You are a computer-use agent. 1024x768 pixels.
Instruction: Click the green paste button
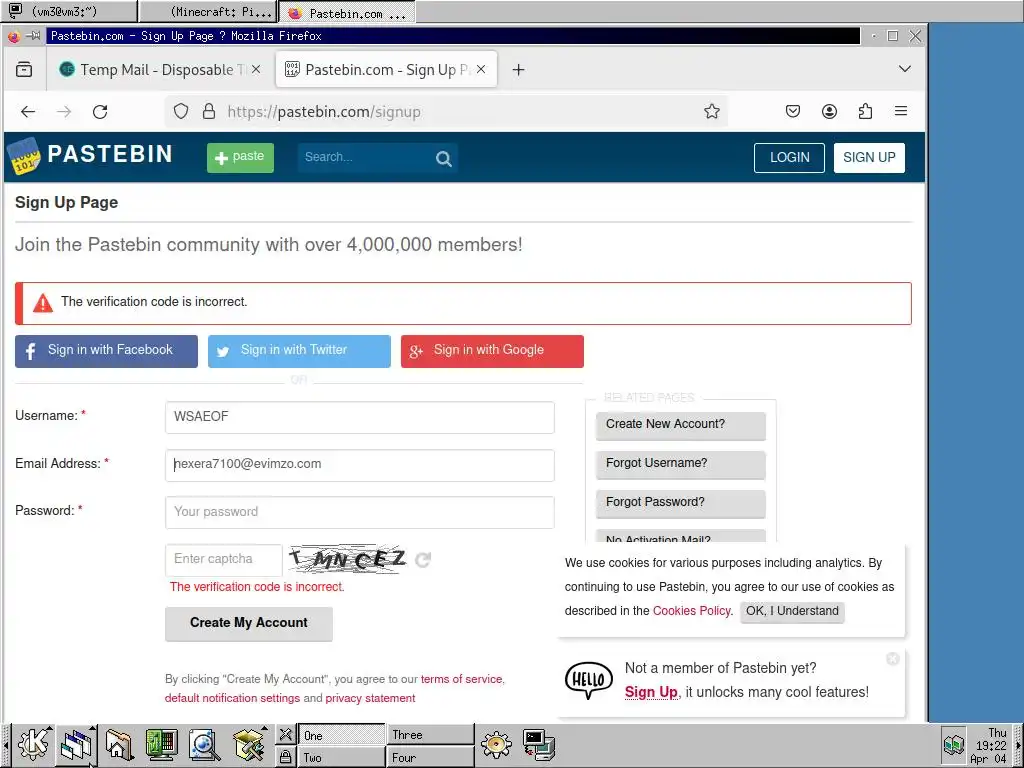[x=240, y=157]
